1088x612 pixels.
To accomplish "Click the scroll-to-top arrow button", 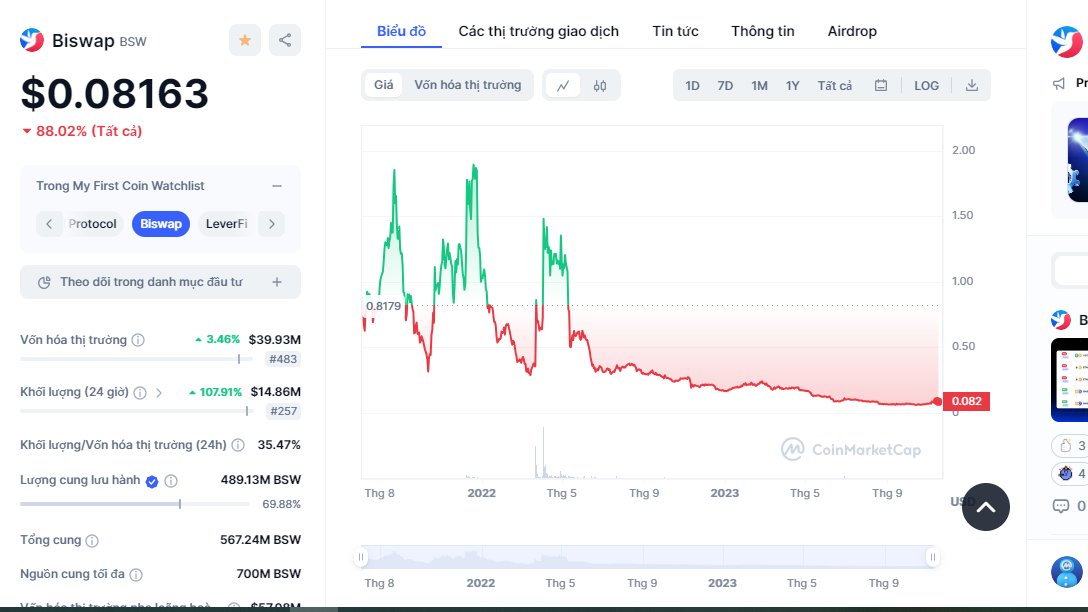I will click(985, 507).
